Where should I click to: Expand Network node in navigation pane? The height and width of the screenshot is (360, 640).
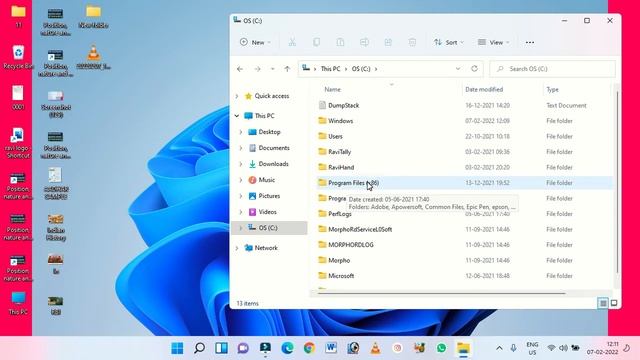[x=237, y=248]
